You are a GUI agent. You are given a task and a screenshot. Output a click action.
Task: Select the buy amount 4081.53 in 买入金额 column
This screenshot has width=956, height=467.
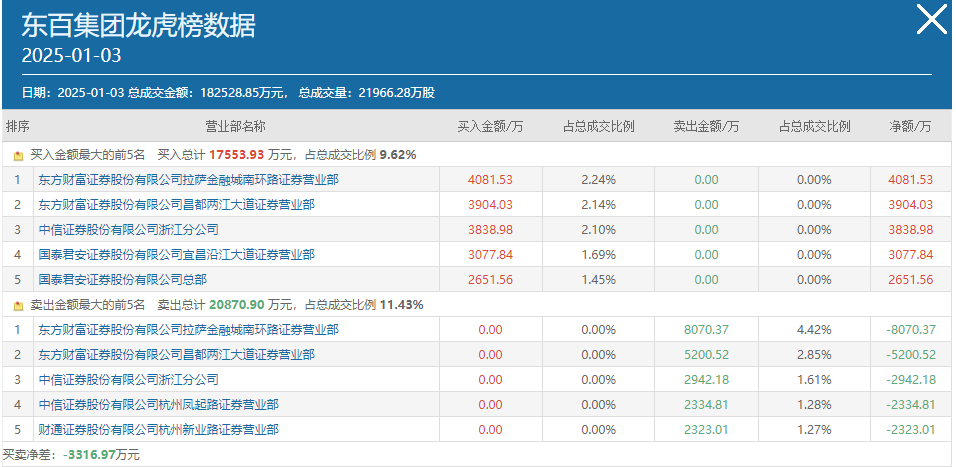click(x=490, y=180)
